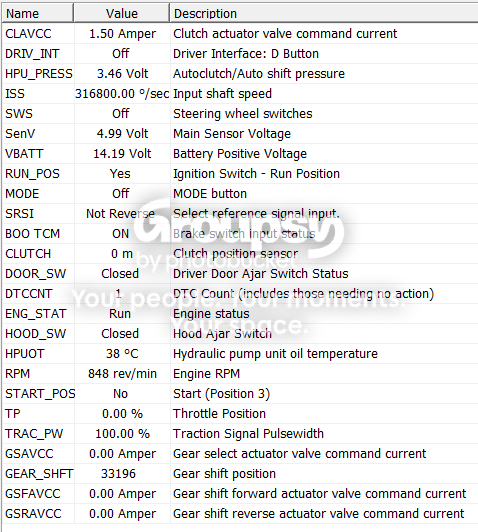Image resolution: width=478 pixels, height=532 pixels.
Task: Select the SenV parameter name
Action: click(20, 134)
